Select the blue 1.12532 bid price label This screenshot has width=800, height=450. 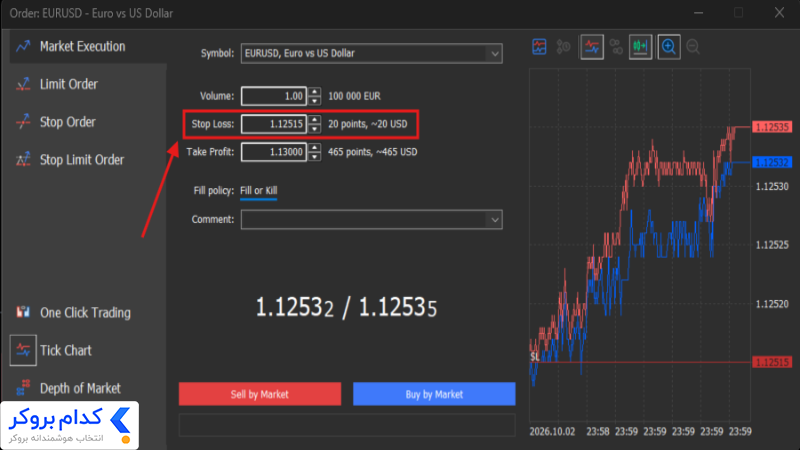point(772,162)
